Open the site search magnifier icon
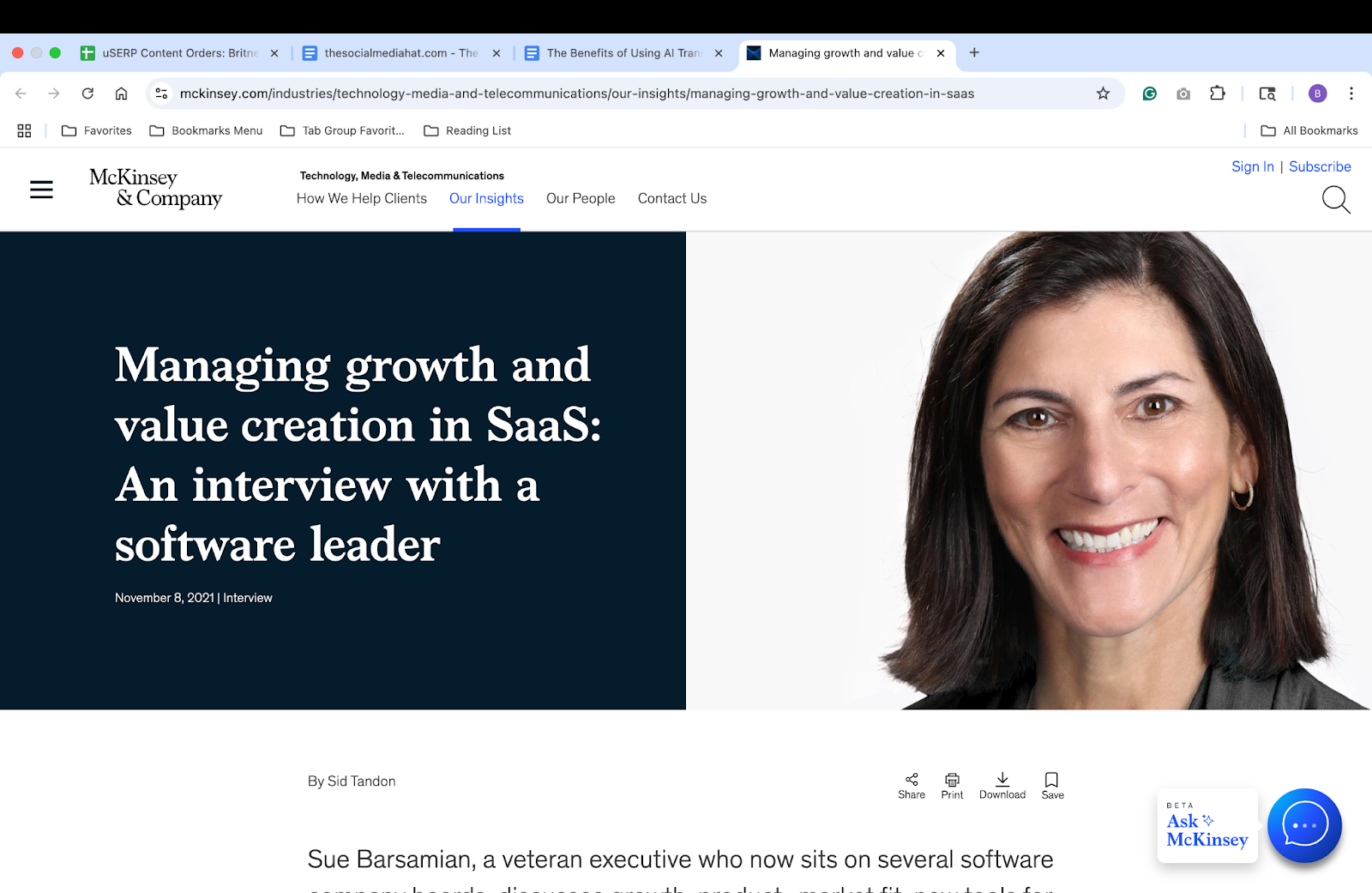 [1336, 200]
